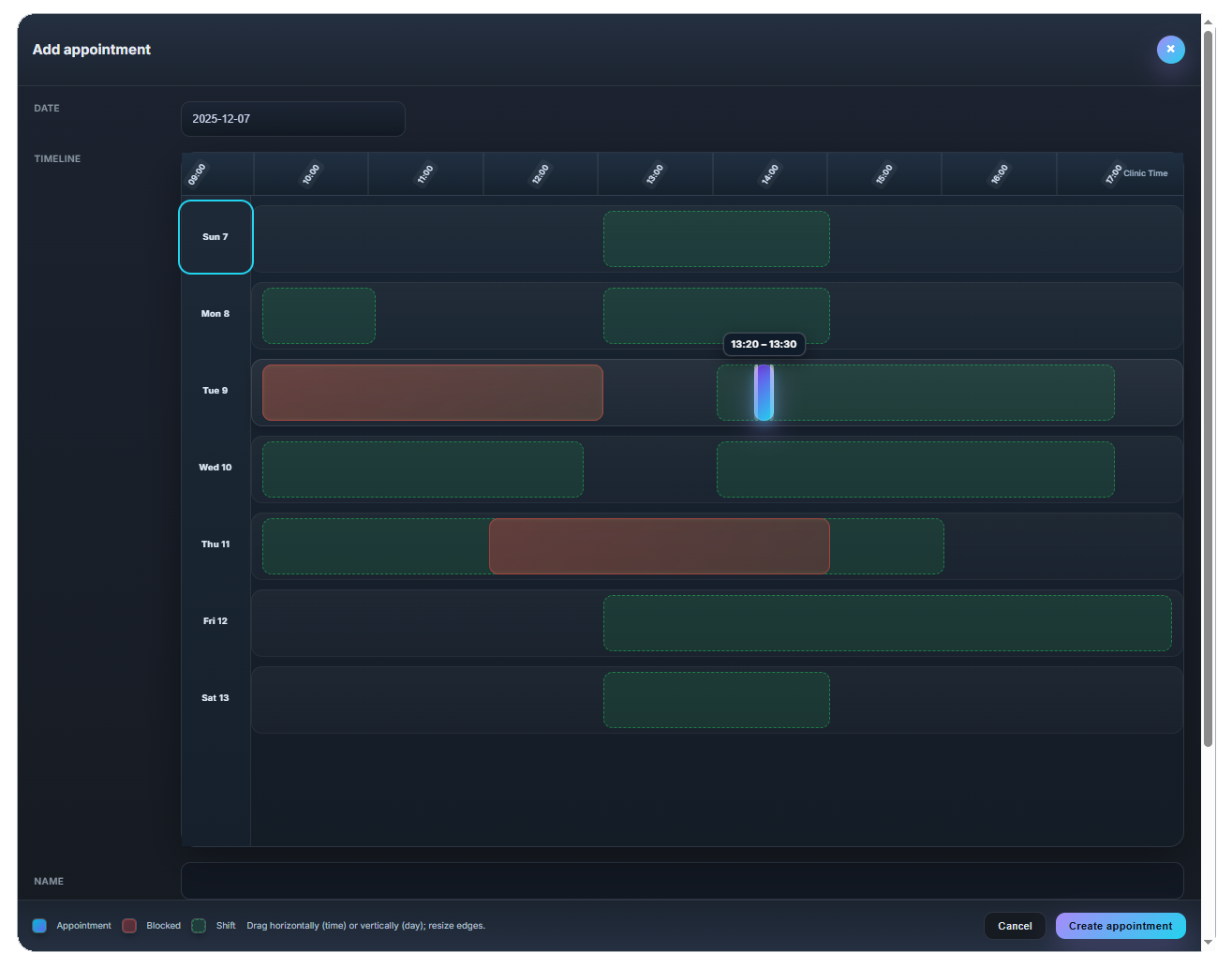Screen dimensions: 1232x968
Task: Click the Clinic Time header label
Action: tap(1145, 173)
